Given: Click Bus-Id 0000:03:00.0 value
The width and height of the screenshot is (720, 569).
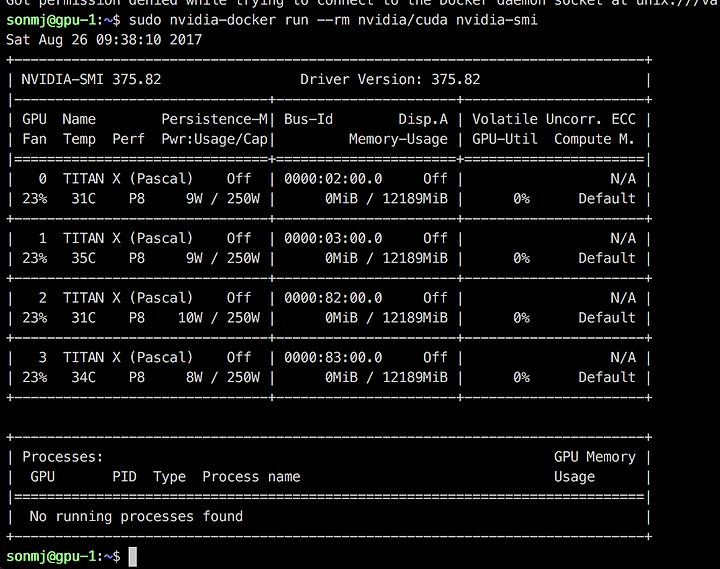Looking at the screenshot, I should (333, 238).
